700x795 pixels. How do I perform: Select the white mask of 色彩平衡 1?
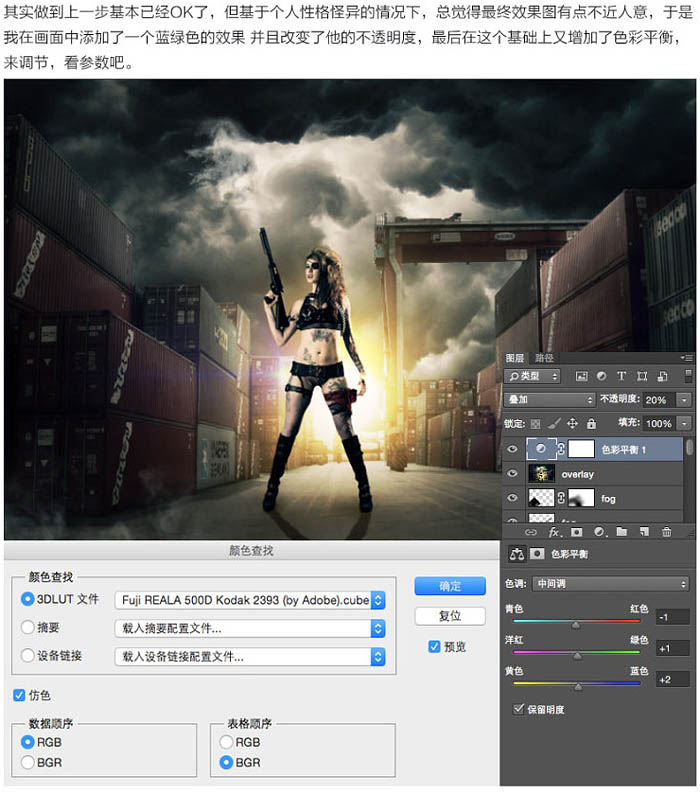pos(581,449)
